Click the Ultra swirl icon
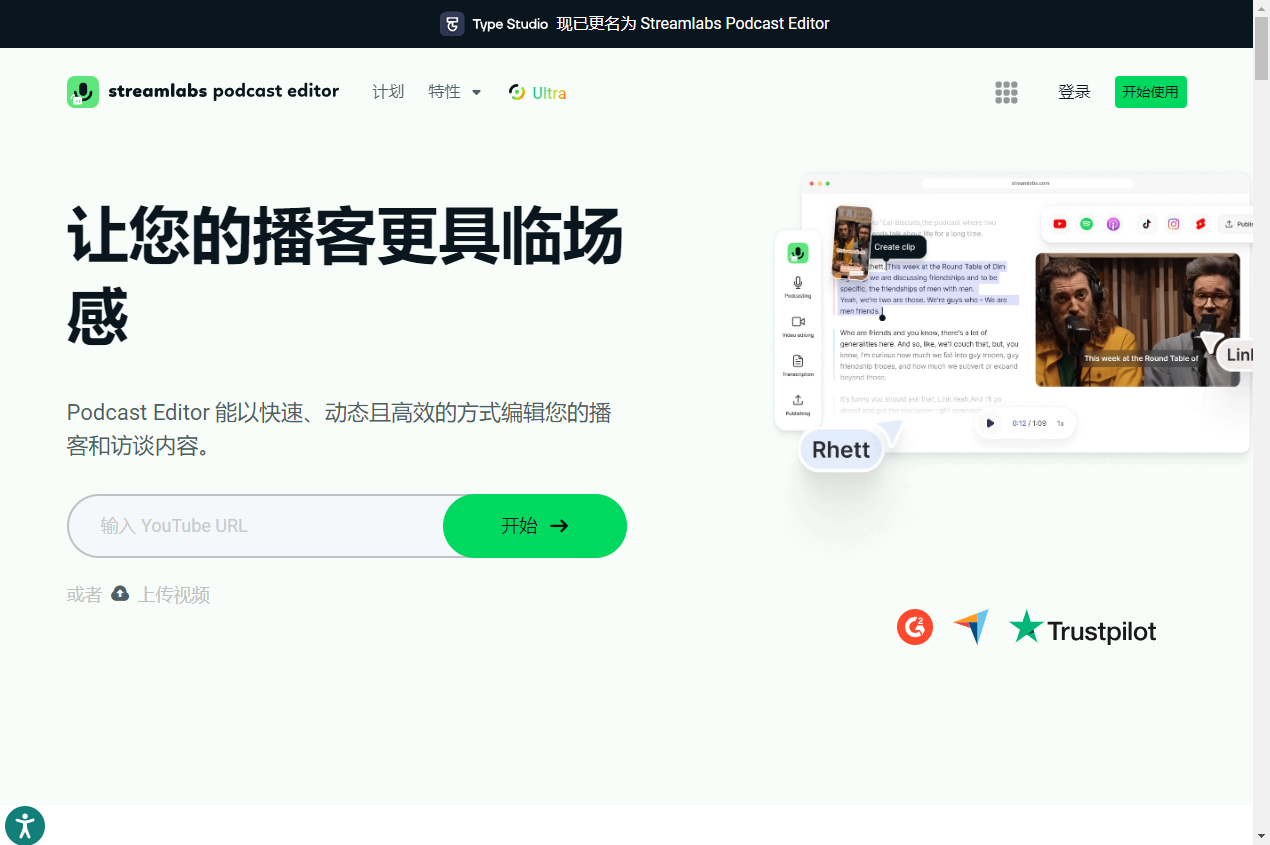 pyautogui.click(x=517, y=92)
